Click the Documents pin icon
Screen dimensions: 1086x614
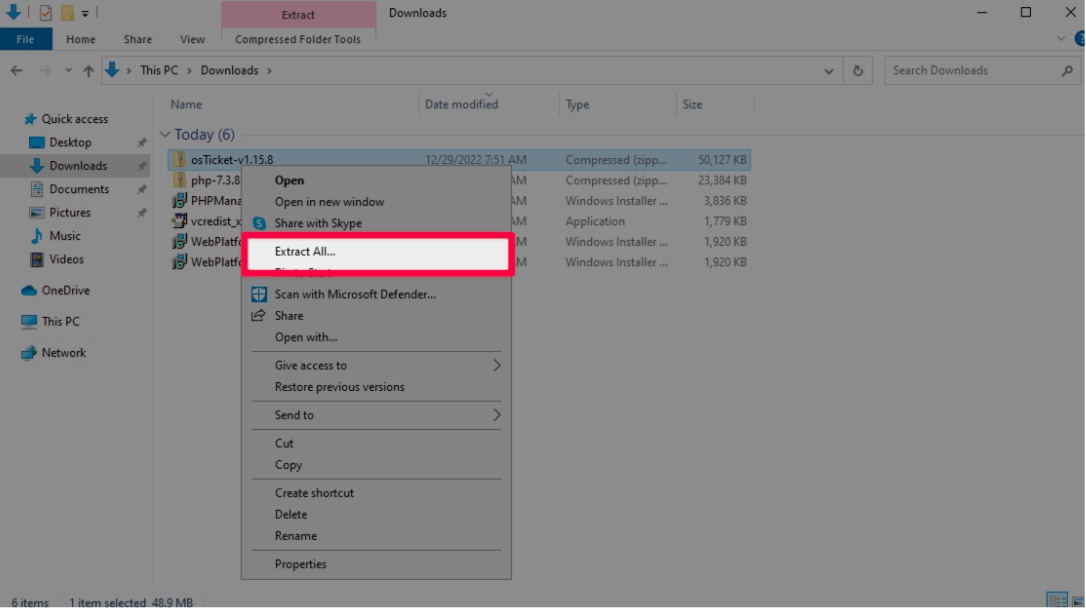pyautogui.click(x=141, y=189)
